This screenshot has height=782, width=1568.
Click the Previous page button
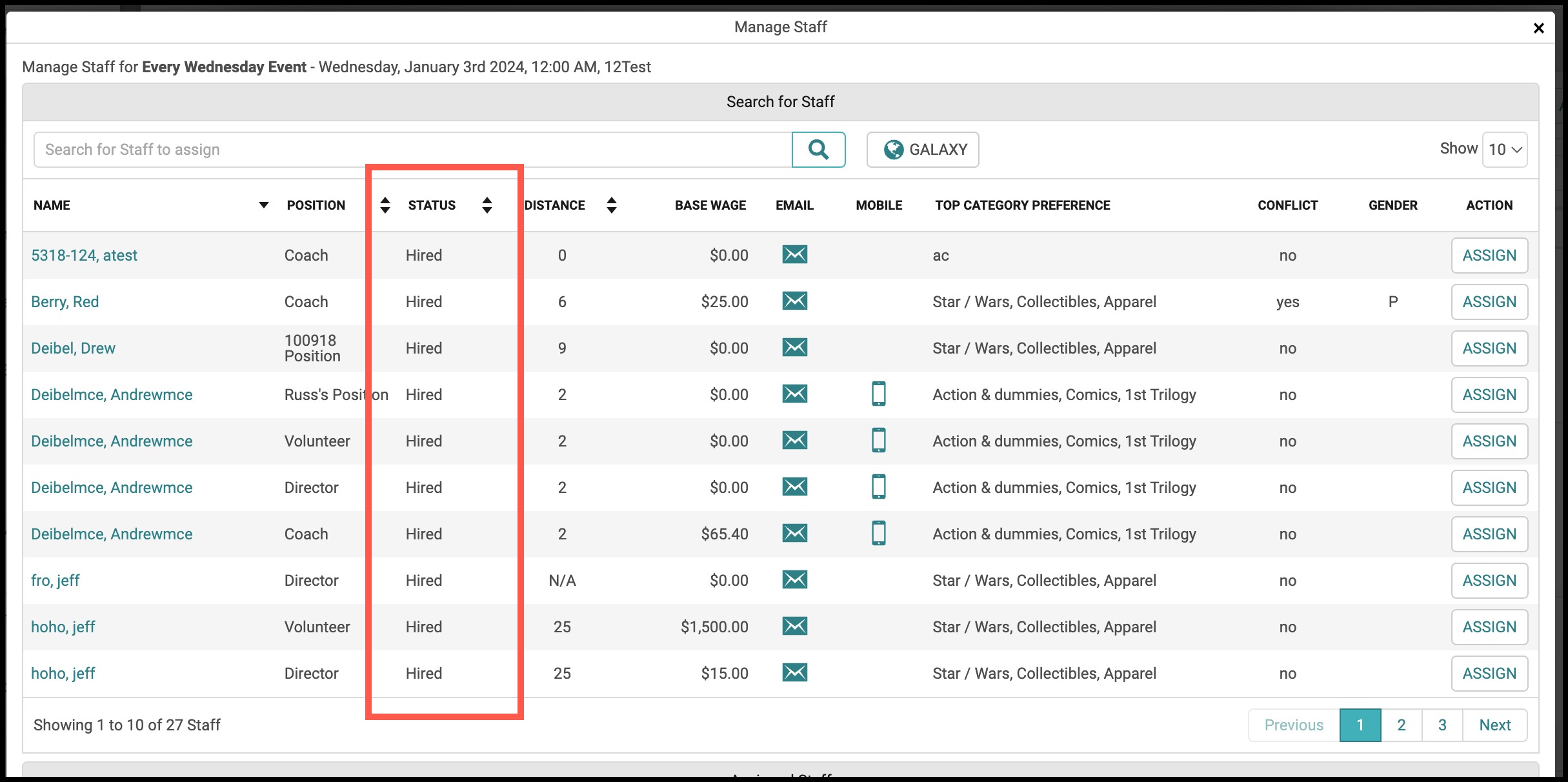pyautogui.click(x=1294, y=725)
